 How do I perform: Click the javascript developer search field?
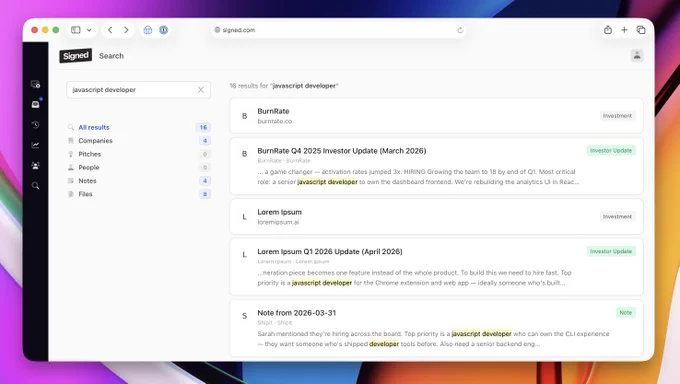[x=138, y=90]
